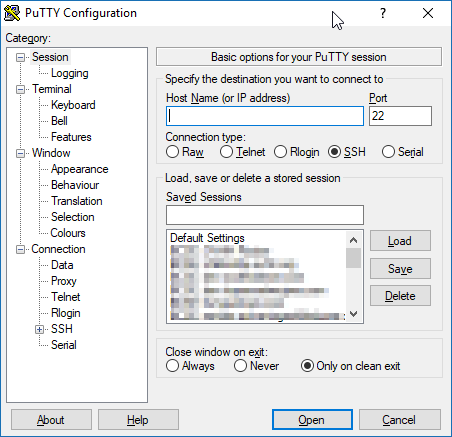Collapse the Connection tree node
Image resolution: width=452 pixels, height=437 pixels.
(x=20, y=249)
